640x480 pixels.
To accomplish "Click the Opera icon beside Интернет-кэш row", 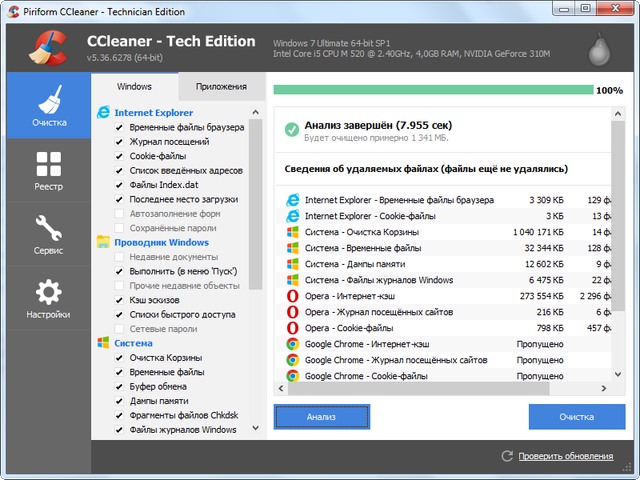I will [292, 297].
